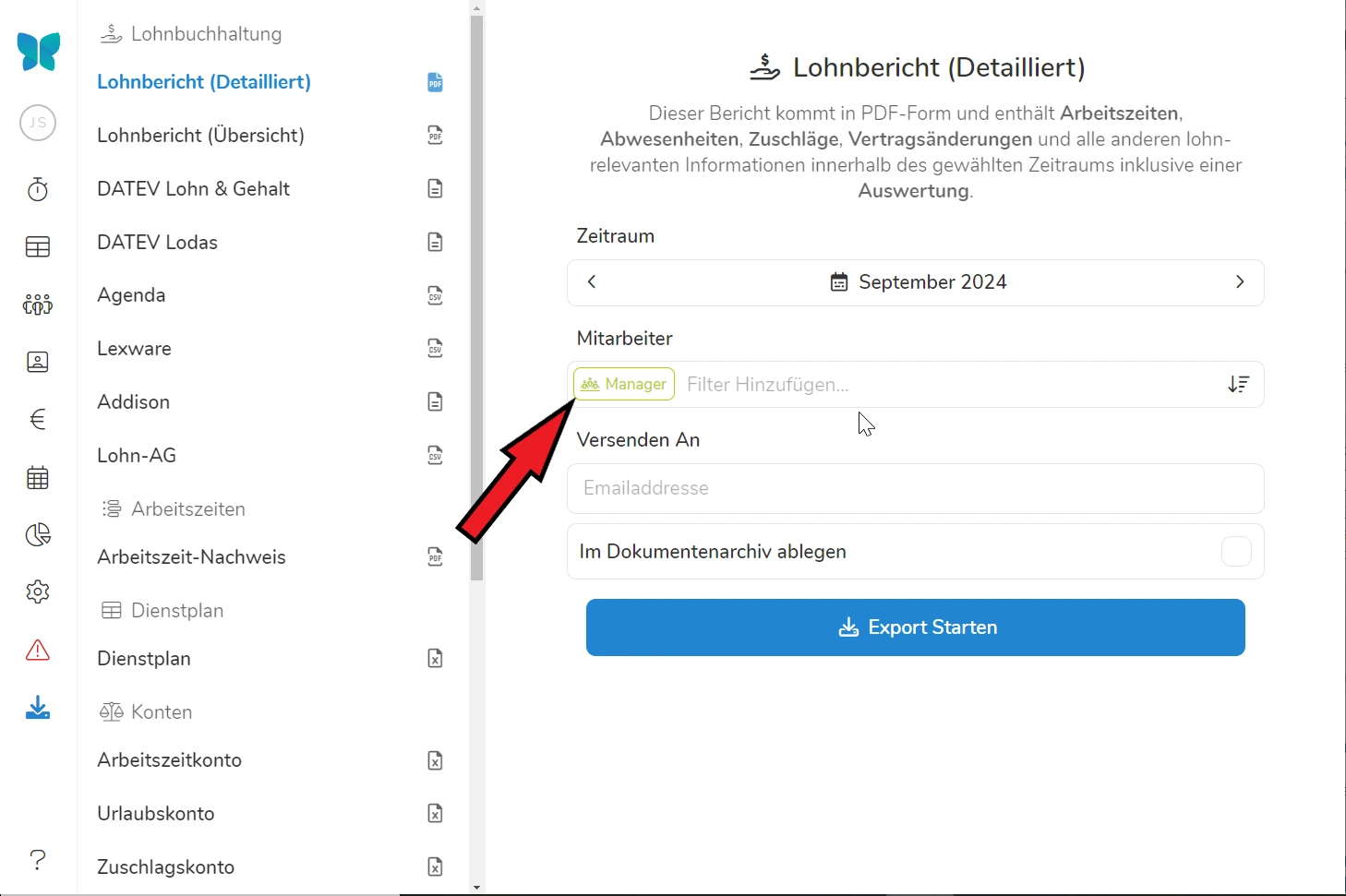Click the question mark help icon

(38, 859)
